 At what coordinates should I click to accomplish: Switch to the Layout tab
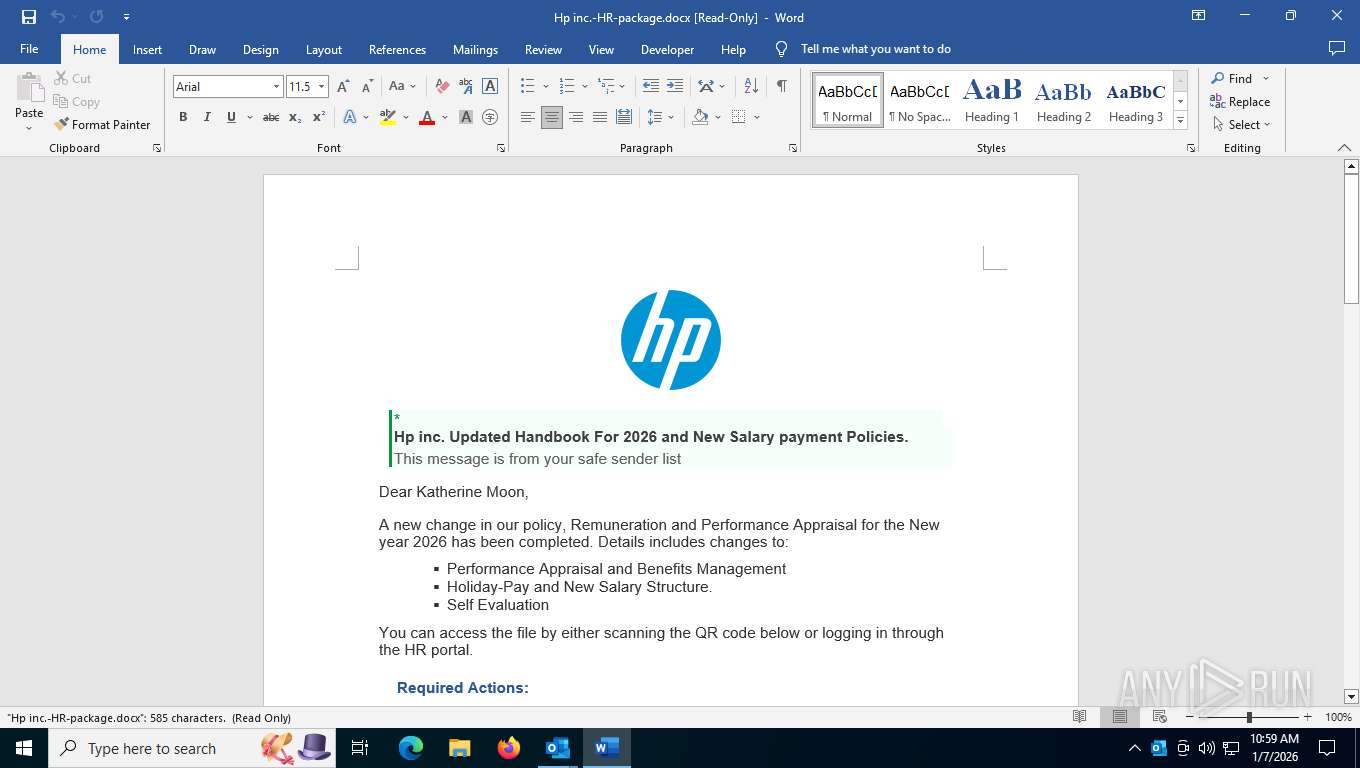pyautogui.click(x=323, y=50)
